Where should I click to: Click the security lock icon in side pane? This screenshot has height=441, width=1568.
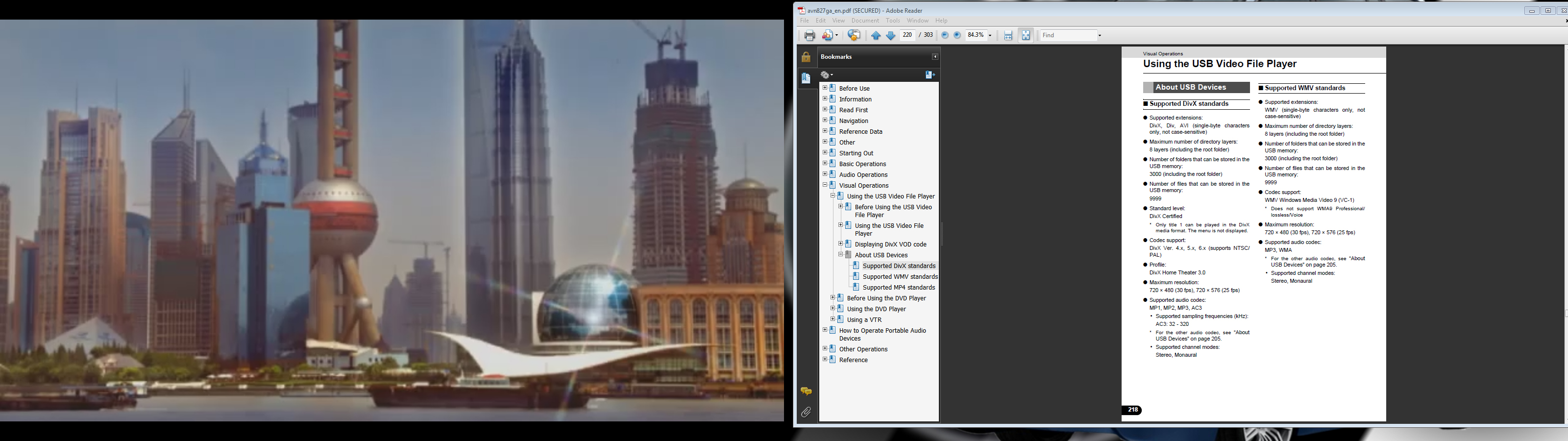tap(806, 57)
